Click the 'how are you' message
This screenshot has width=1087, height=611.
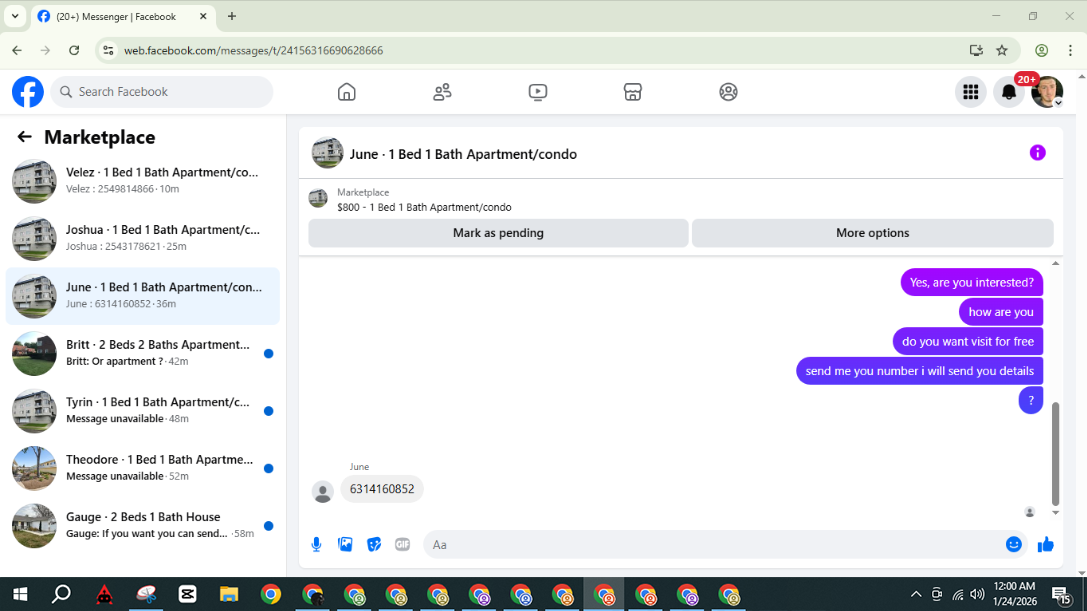click(x=1000, y=312)
